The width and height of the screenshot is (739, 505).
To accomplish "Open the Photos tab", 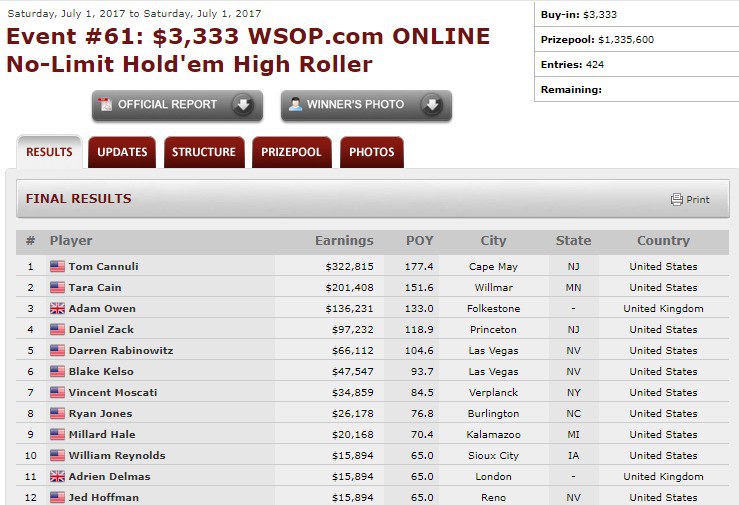I will pyautogui.click(x=371, y=152).
